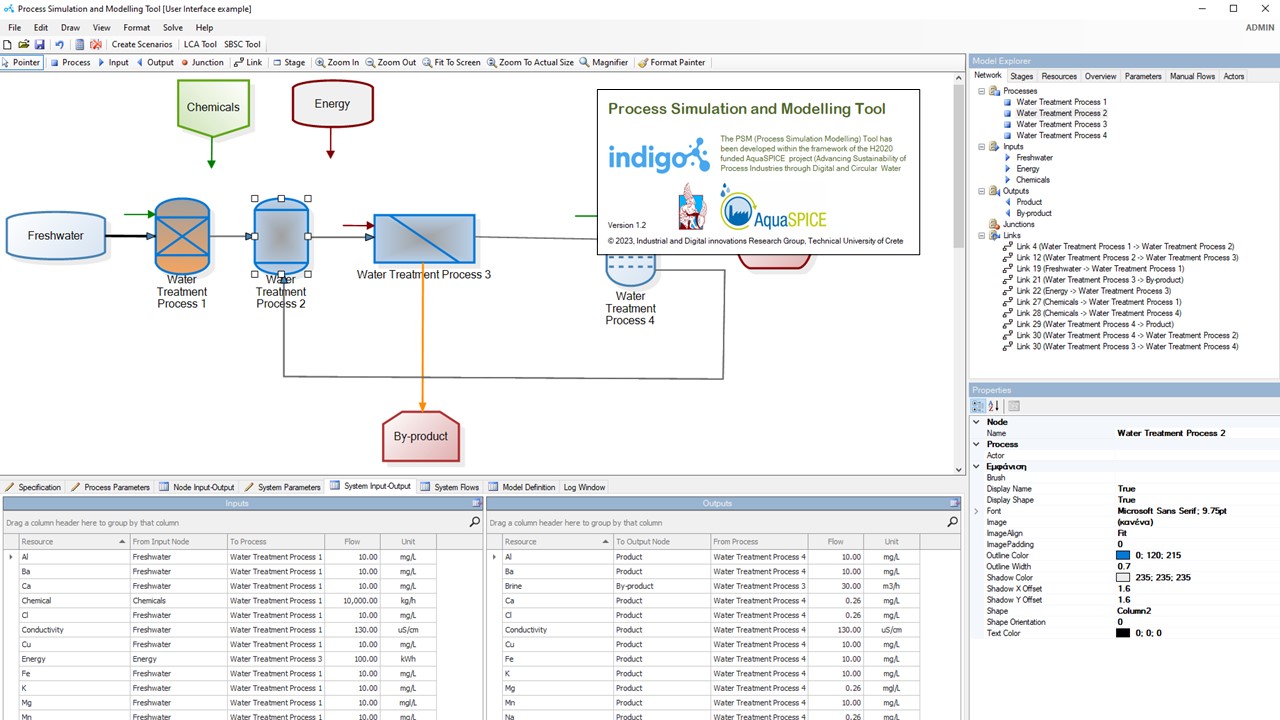Sort Inputs by To Process column

pyautogui.click(x=276, y=541)
